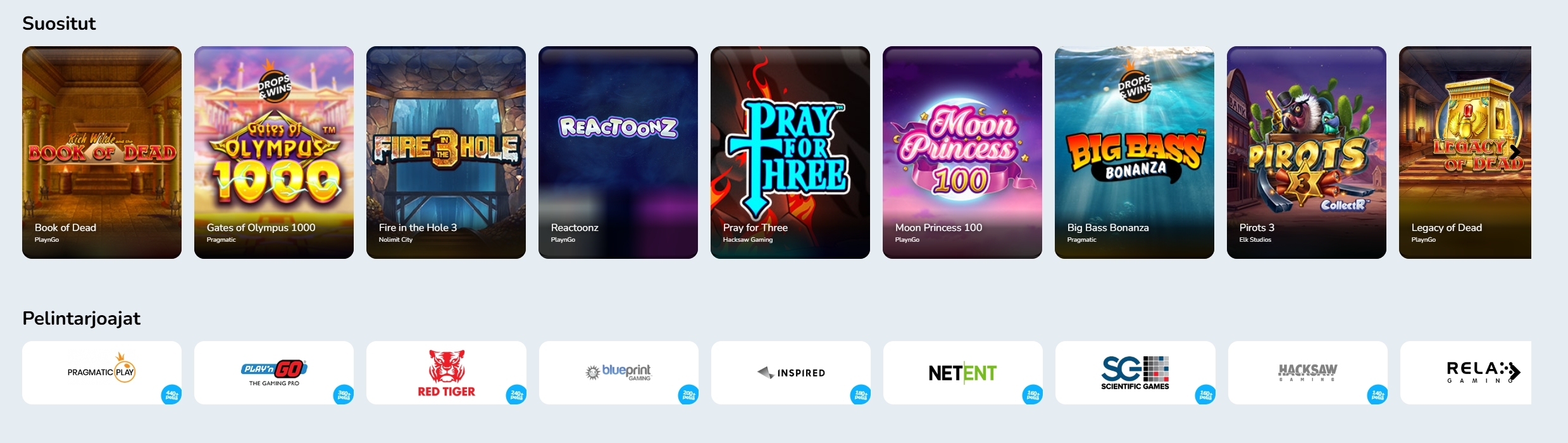Open the Book of Dead game

102,152
